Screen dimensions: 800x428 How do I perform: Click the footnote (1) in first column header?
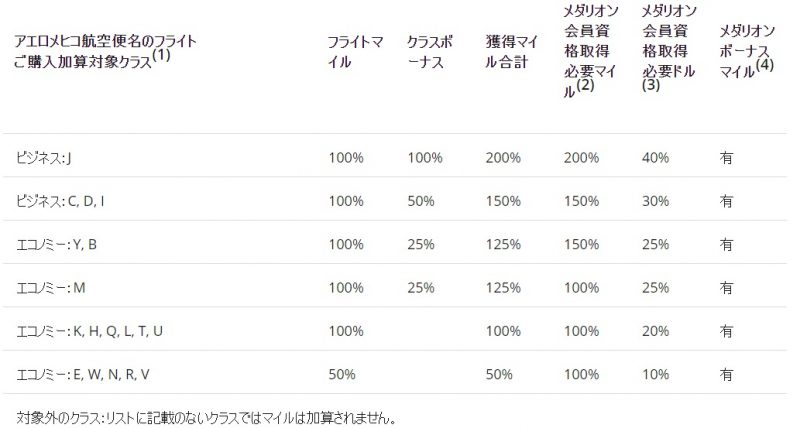(161, 54)
